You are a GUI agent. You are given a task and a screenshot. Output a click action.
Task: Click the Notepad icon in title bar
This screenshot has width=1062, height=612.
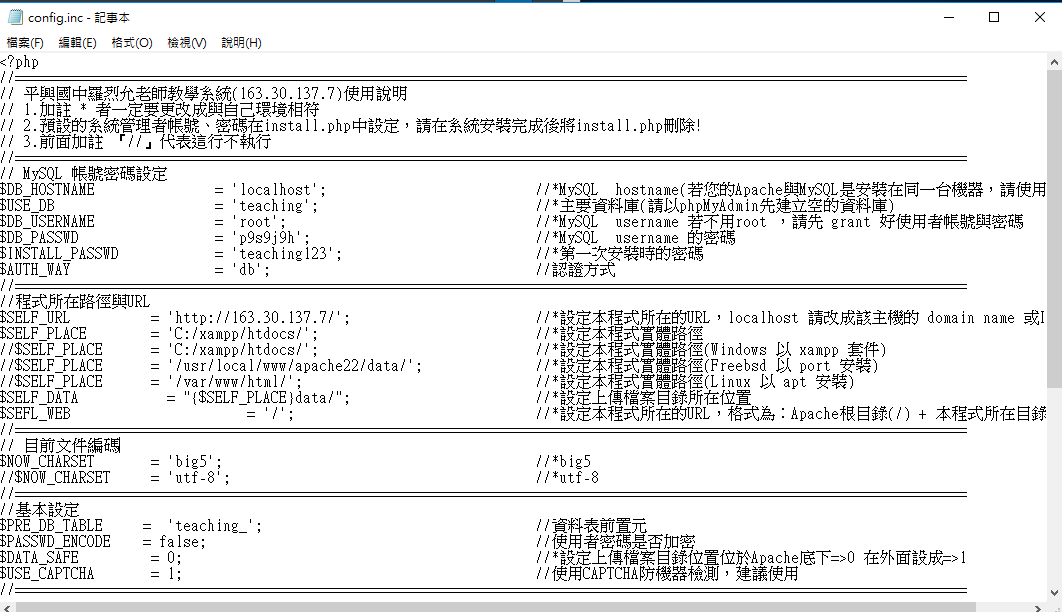[15, 17]
